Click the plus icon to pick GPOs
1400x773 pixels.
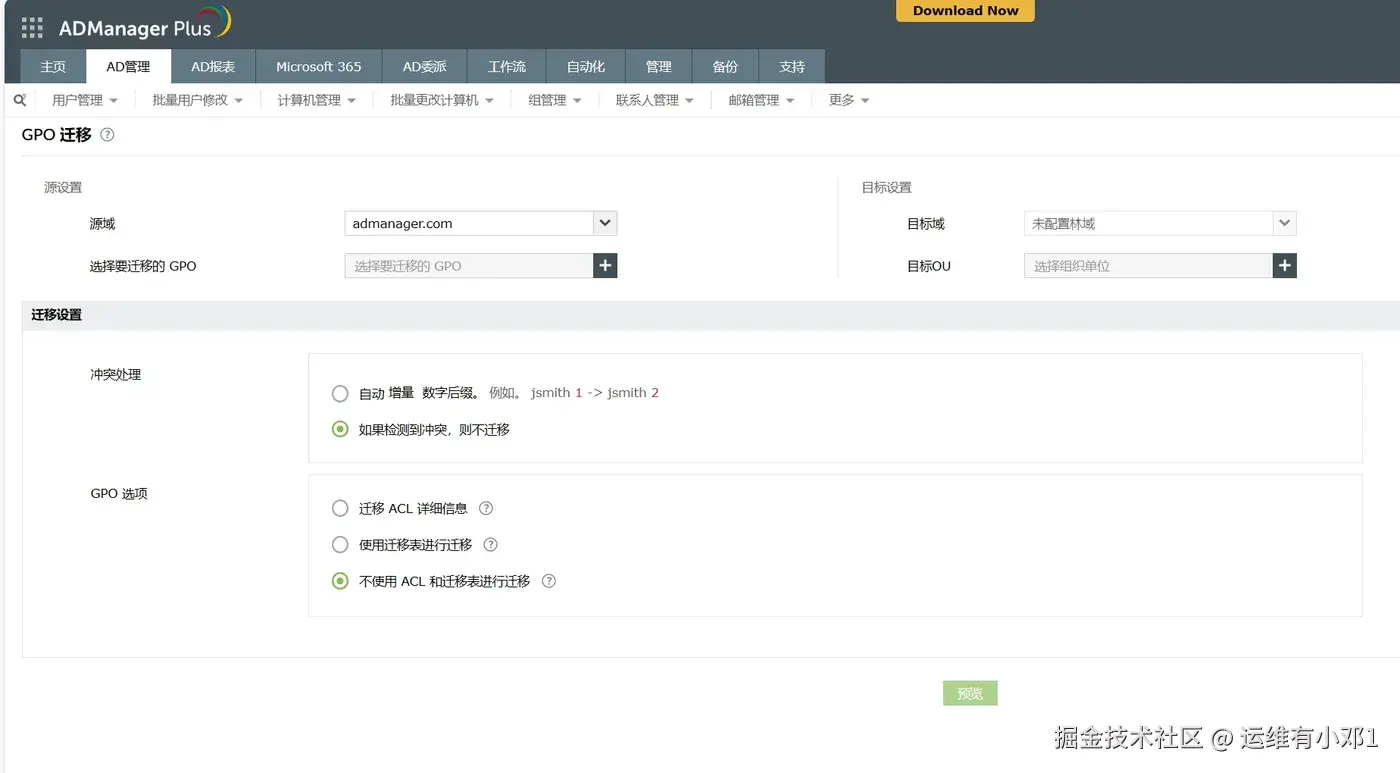tap(604, 265)
